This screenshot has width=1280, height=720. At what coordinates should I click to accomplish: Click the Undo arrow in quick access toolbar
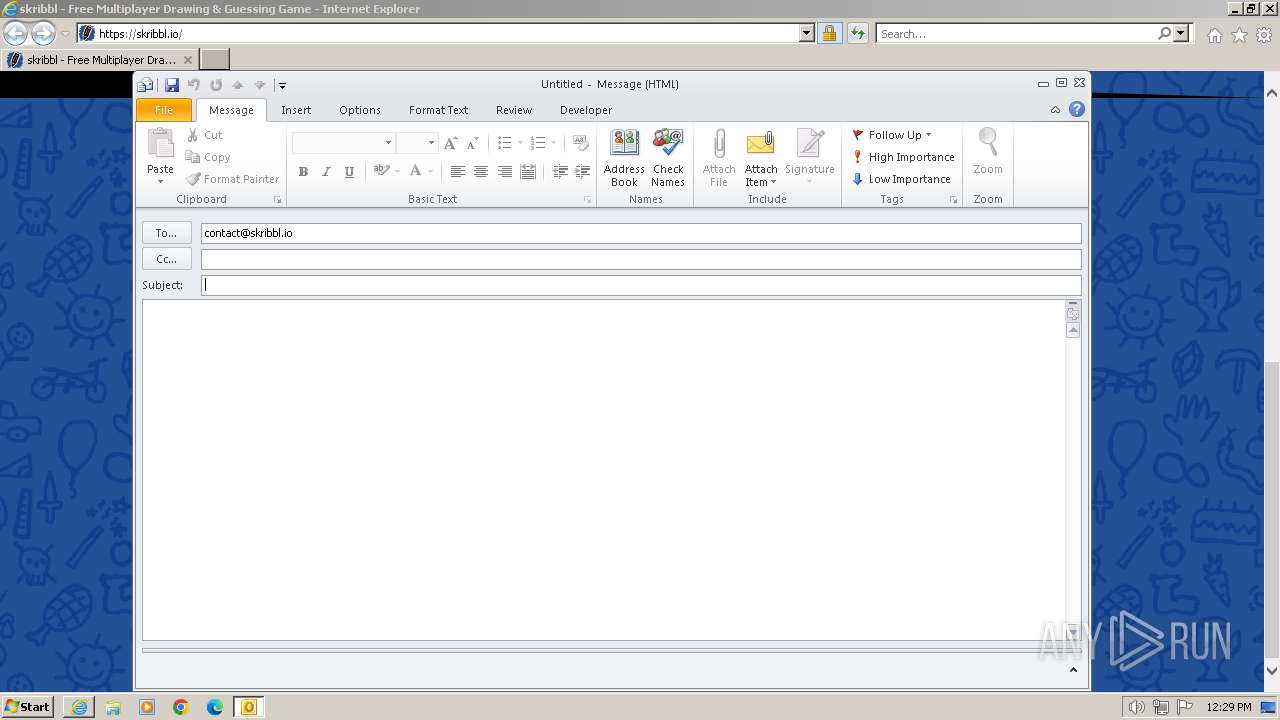(194, 85)
